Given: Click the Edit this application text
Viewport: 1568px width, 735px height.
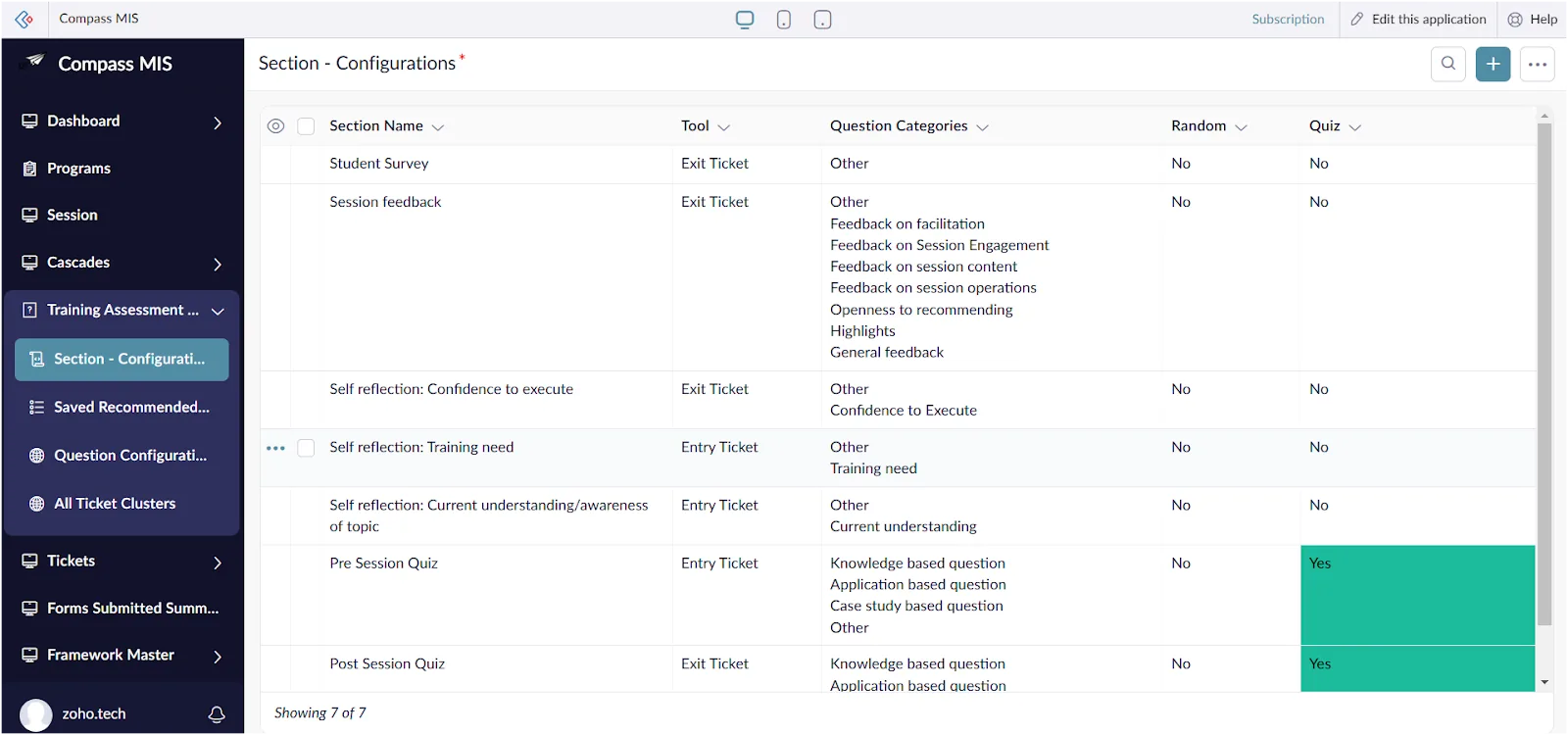Looking at the screenshot, I should click(x=1429, y=19).
